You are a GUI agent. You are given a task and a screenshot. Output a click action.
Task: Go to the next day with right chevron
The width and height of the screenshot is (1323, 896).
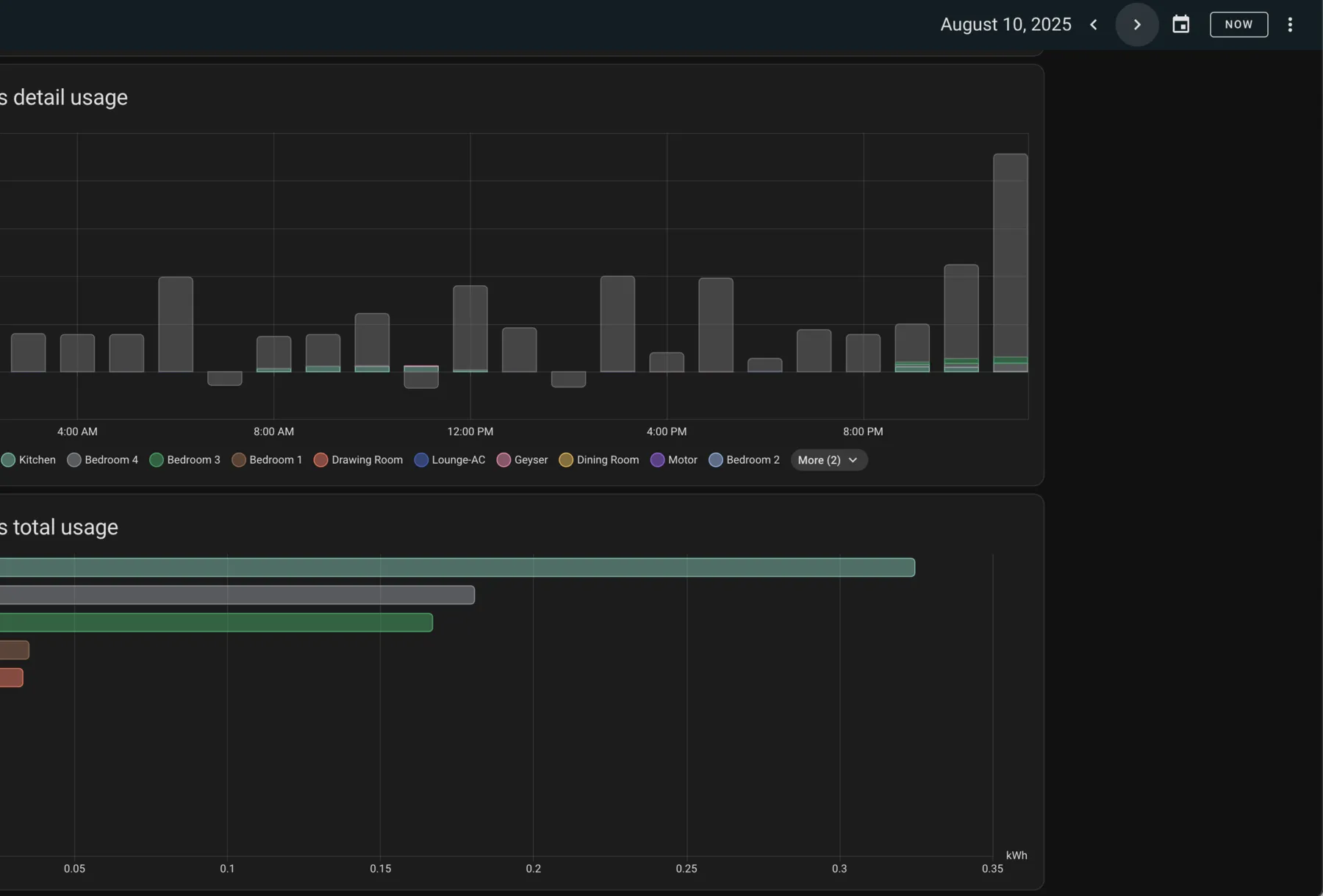[1137, 24]
